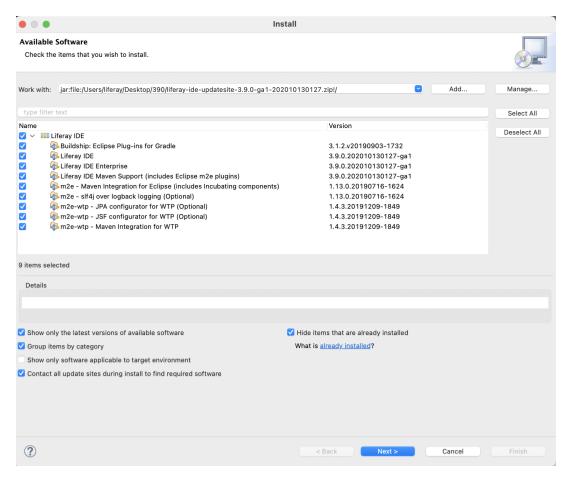The image size is (574, 477).
Task: Click the Add... button
Action: (x=458, y=89)
